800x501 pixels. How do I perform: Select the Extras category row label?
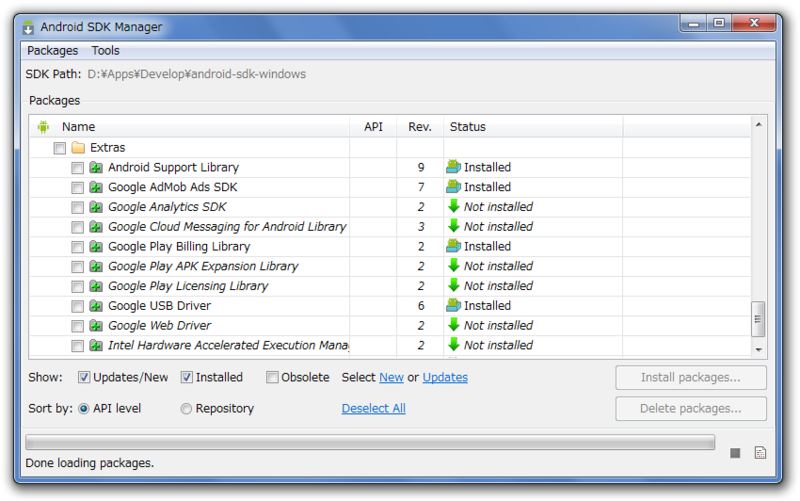click(x=108, y=148)
